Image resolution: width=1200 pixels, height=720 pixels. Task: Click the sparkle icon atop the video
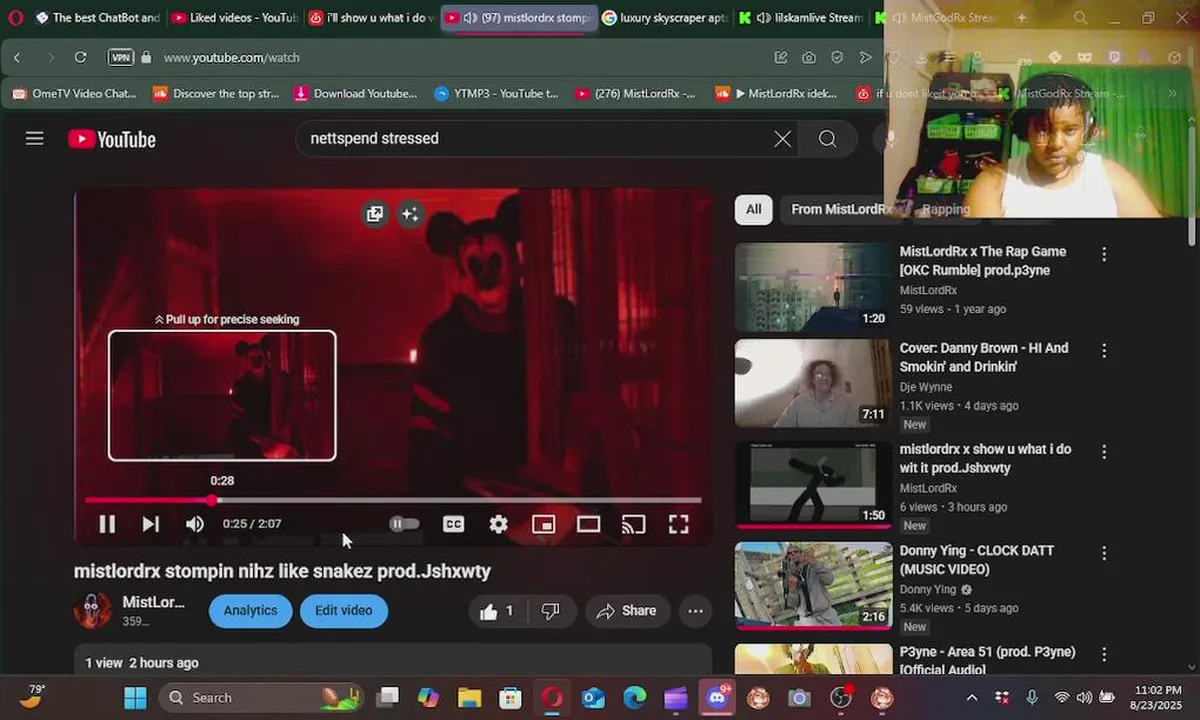click(x=410, y=214)
